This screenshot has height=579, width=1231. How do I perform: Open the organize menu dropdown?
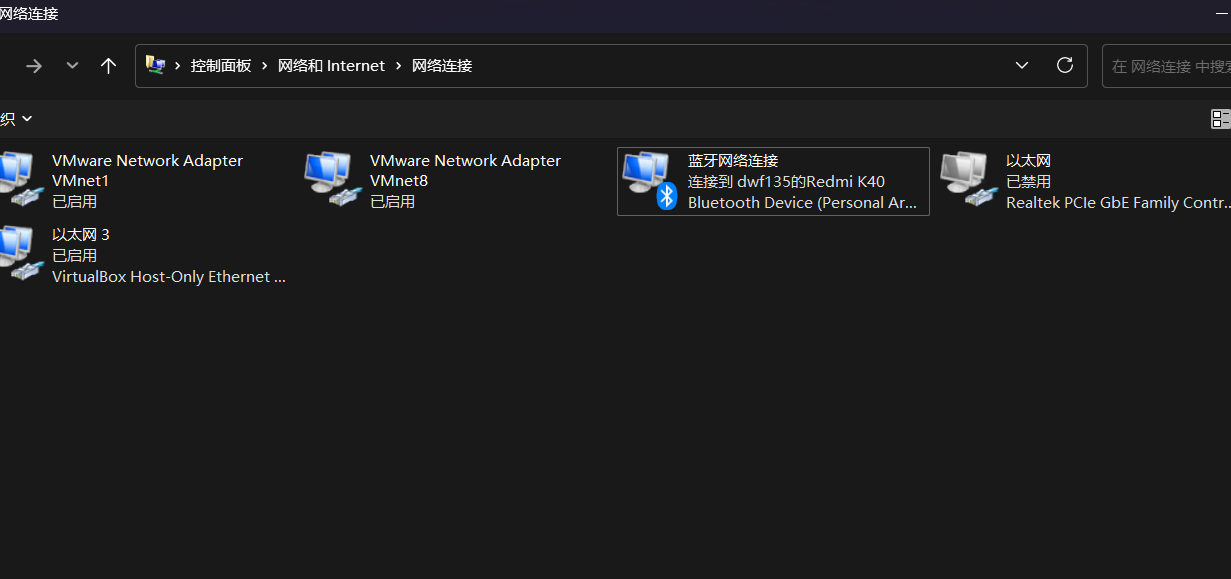point(16,118)
